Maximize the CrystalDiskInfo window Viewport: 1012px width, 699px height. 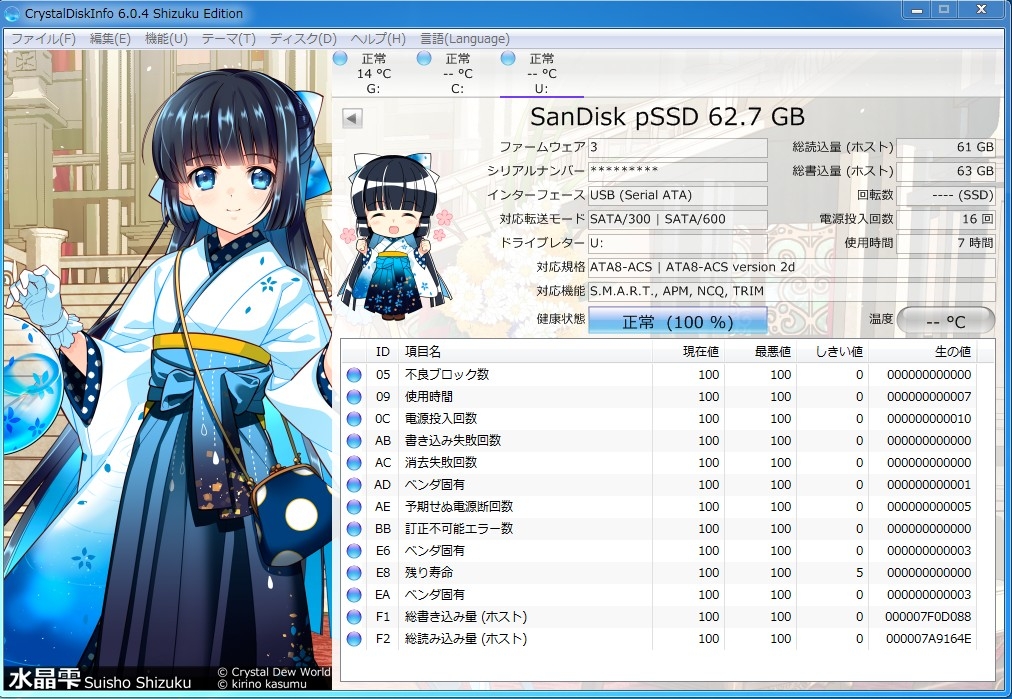coord(944,9)
